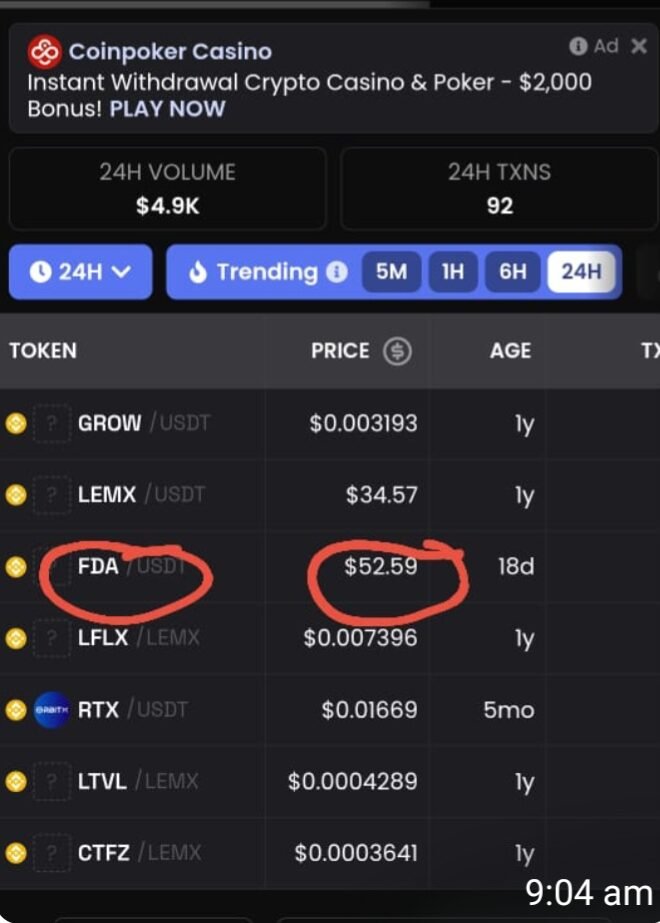This screenshot has width=660, height=923.
Task: Toggle price currency dollar icon
Action: pos(398,351)
